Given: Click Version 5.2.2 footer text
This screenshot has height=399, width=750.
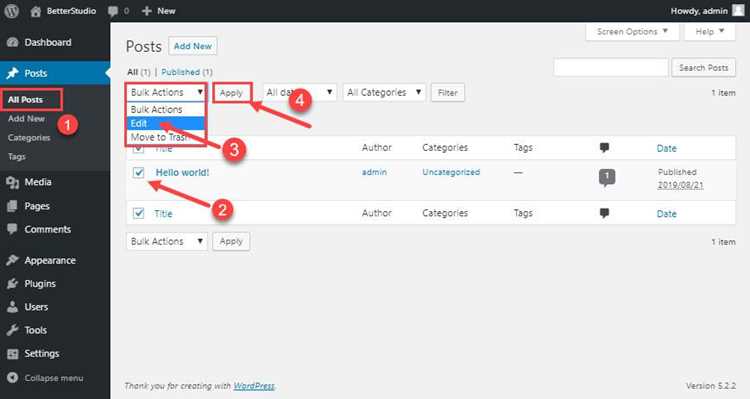Looking at the screenshot, I should [710, 386].
